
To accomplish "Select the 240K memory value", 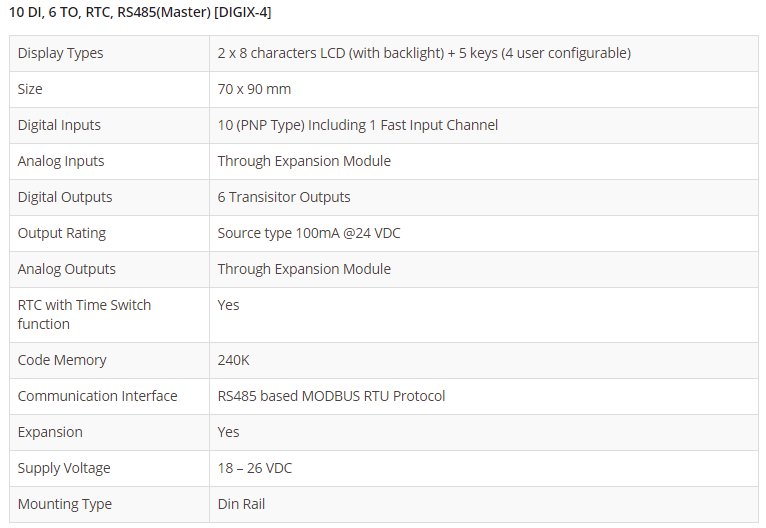I will pyautogui.click(x=232, y=360).
